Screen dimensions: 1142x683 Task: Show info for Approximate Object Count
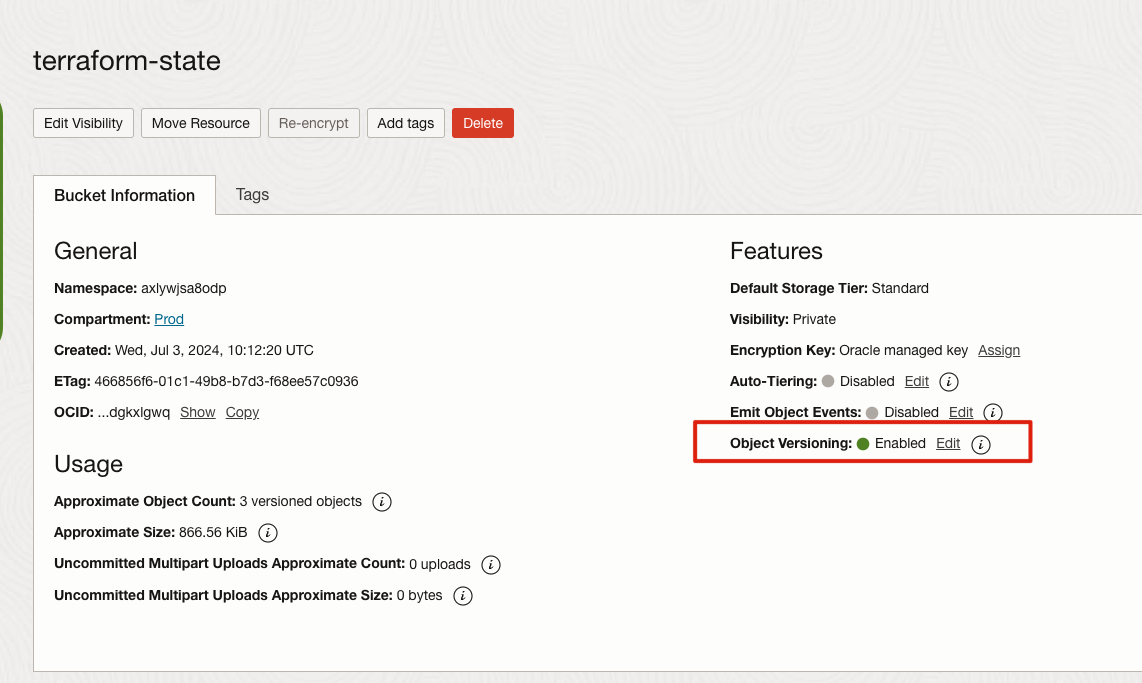coord(382,502)
